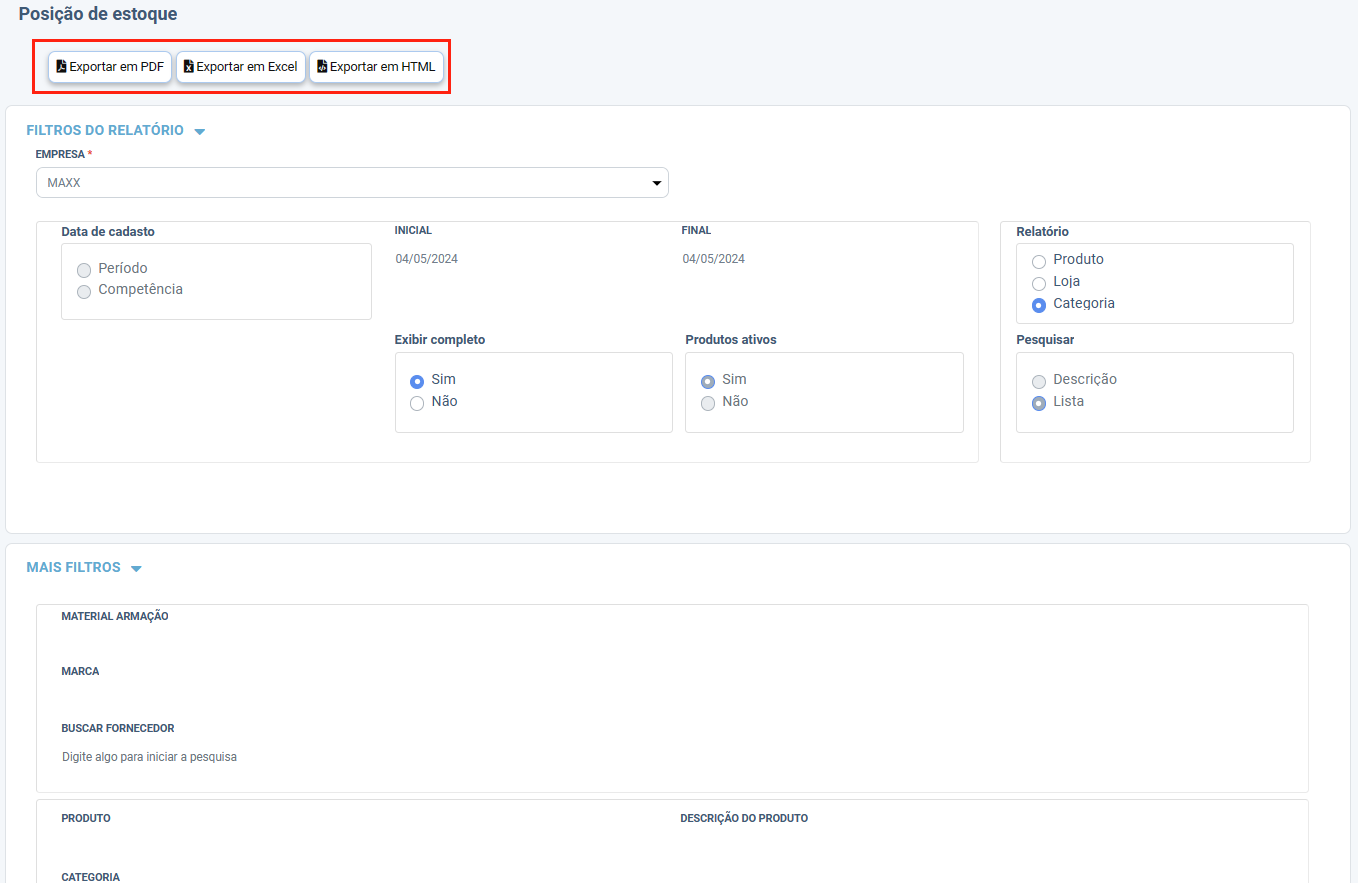Select Categoria report type

[1039, 305]
